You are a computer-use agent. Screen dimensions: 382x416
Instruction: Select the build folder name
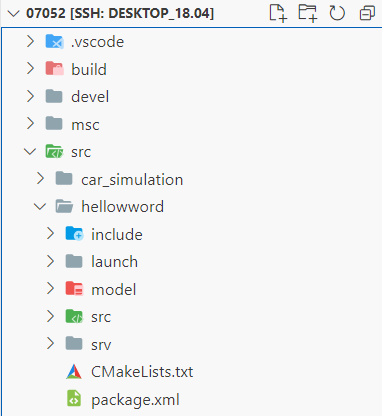point(89,69)
